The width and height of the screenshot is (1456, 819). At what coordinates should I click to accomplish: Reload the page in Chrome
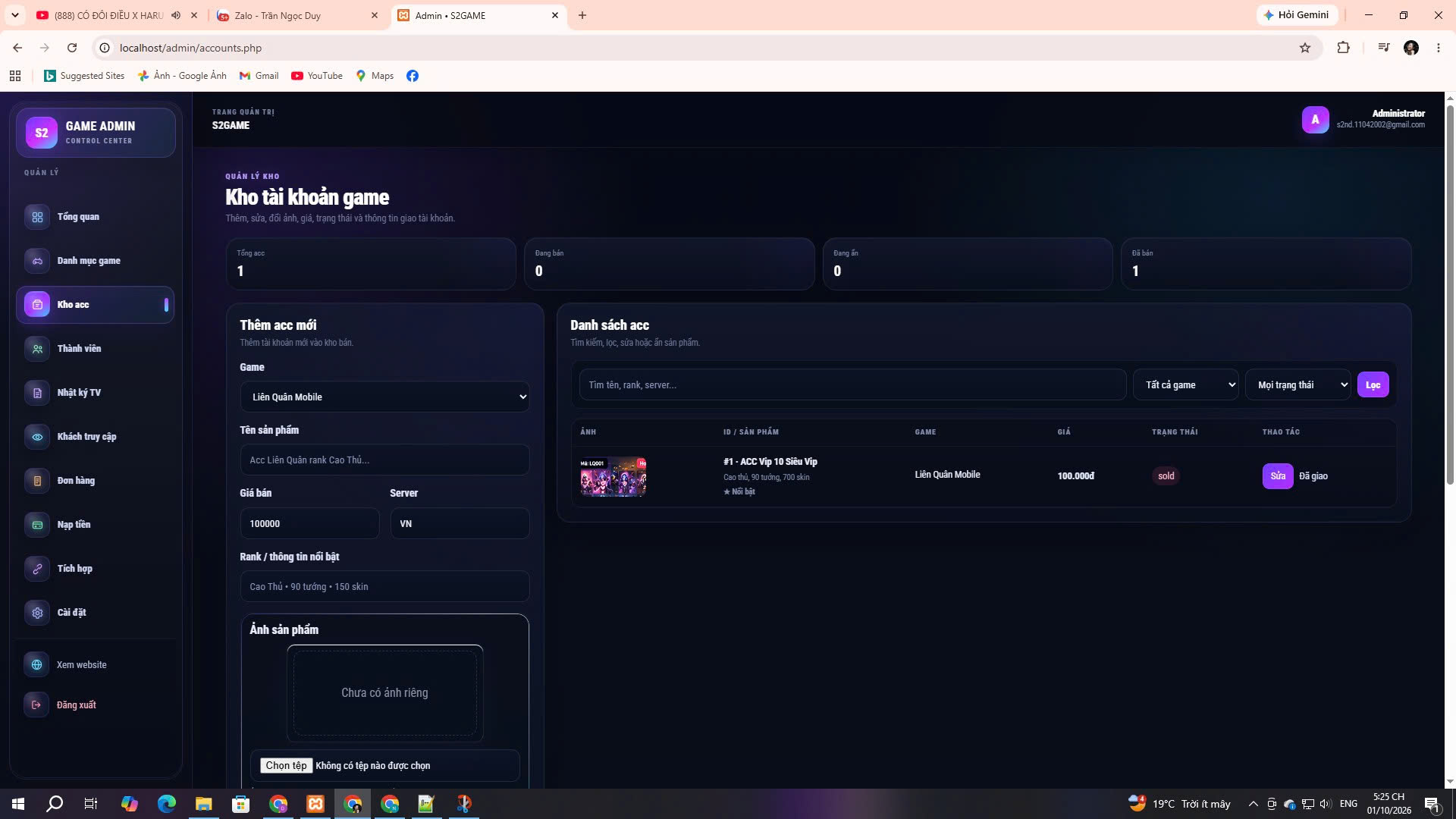click(72, 48)
